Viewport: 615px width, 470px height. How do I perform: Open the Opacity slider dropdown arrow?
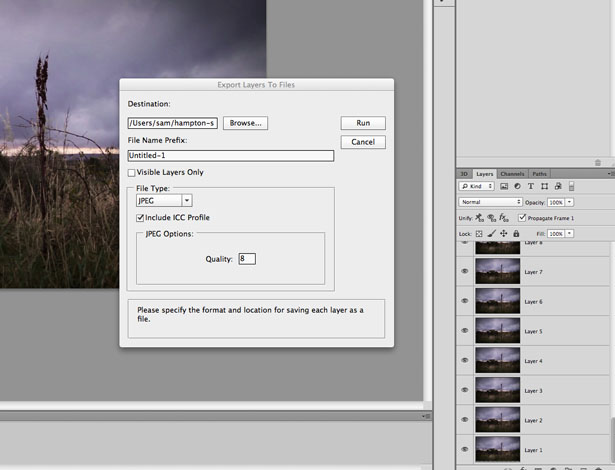(570, 202)
